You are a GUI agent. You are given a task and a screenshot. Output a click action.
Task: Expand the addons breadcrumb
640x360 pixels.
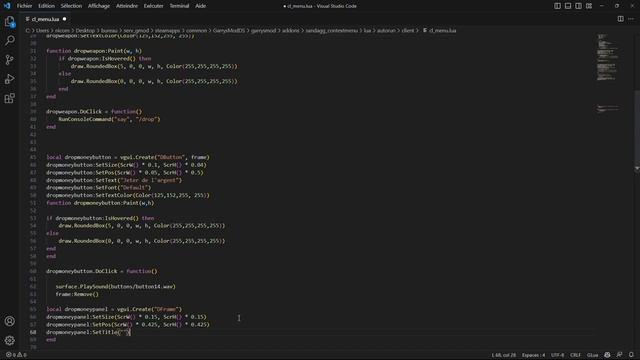coord(291,30)
